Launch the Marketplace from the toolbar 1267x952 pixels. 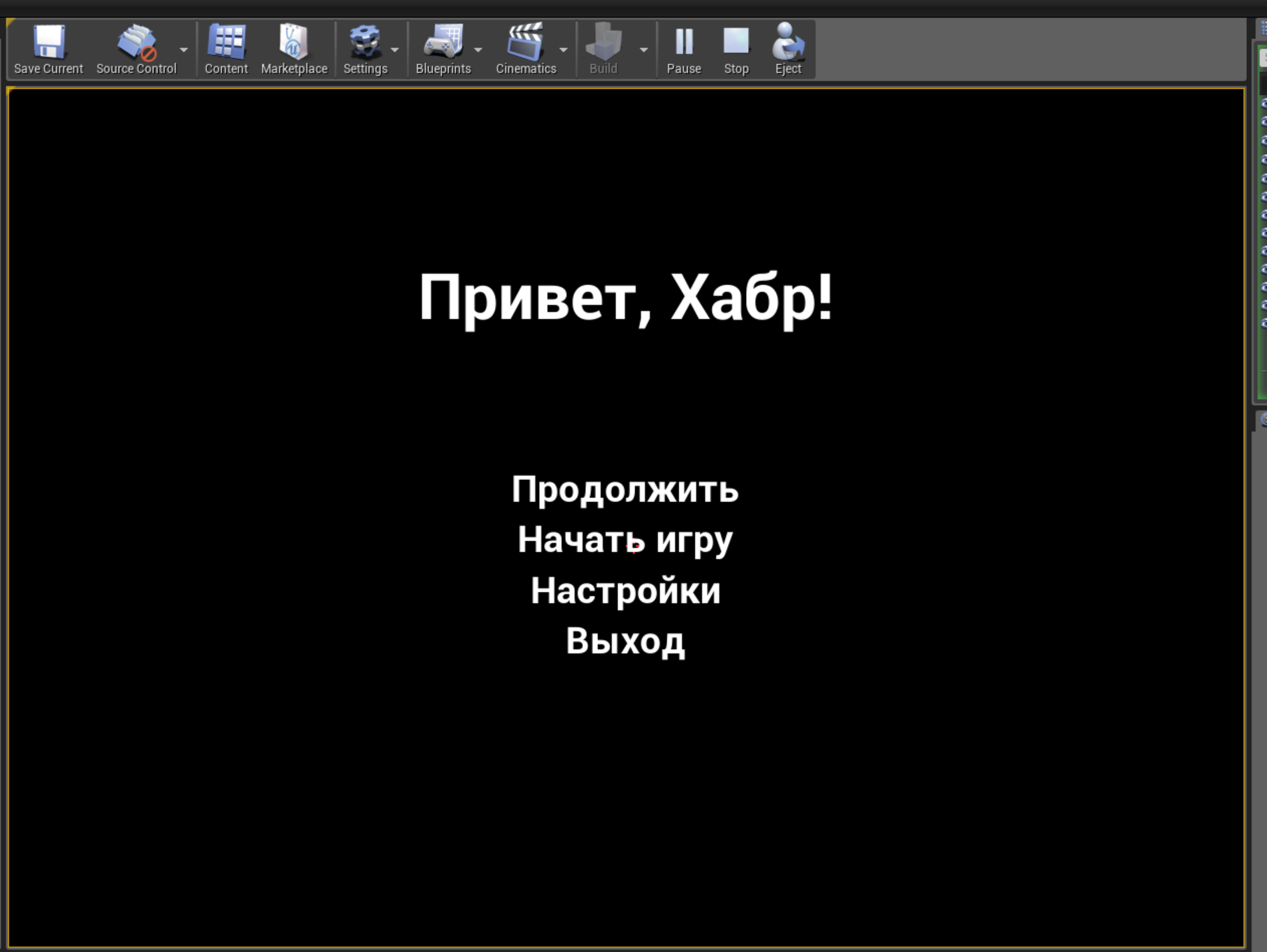(294, 49)
